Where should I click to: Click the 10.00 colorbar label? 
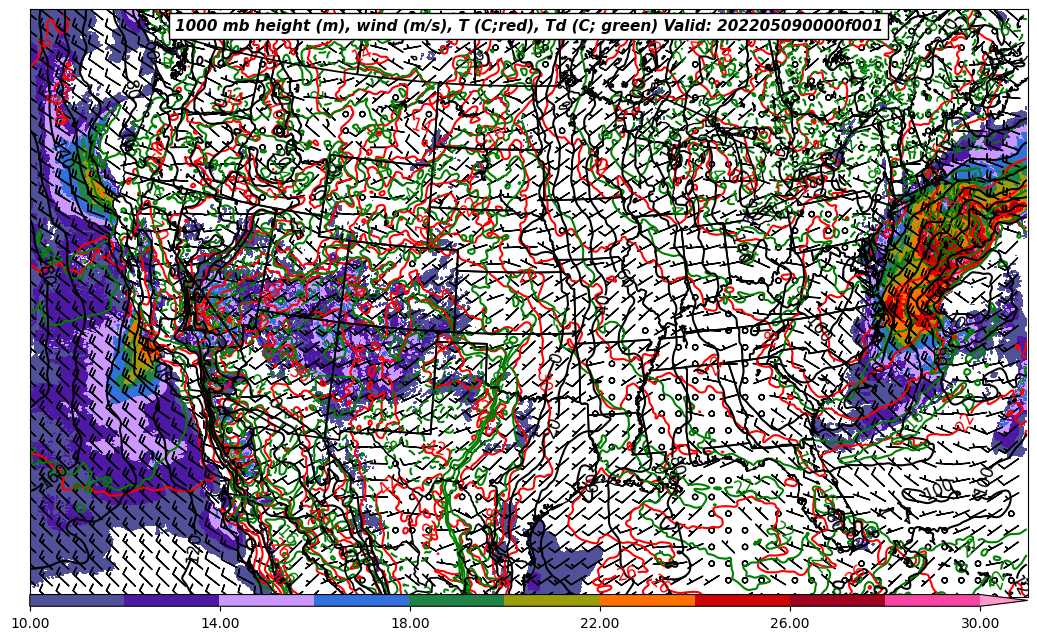coord(30,623)
